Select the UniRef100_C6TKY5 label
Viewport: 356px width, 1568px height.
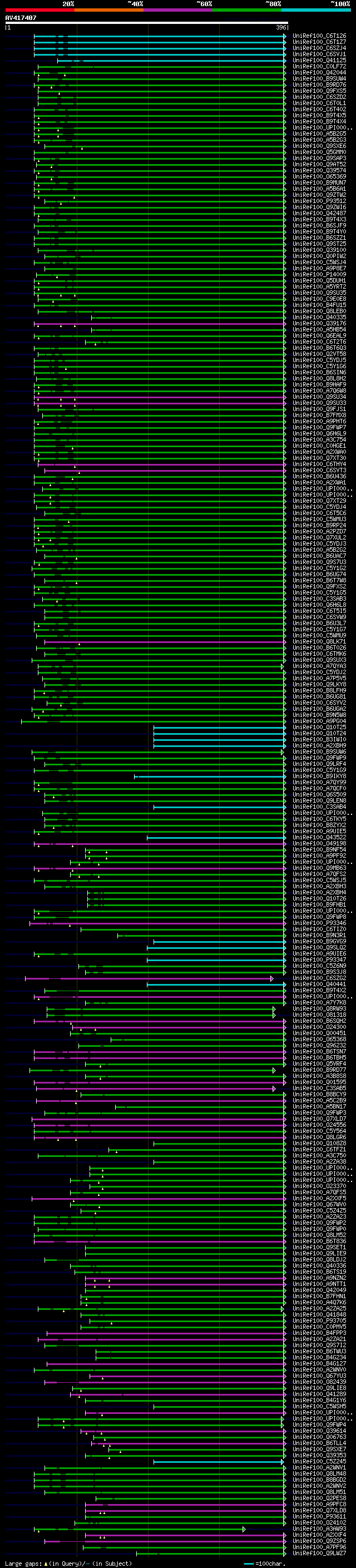(x=319, y=819)
